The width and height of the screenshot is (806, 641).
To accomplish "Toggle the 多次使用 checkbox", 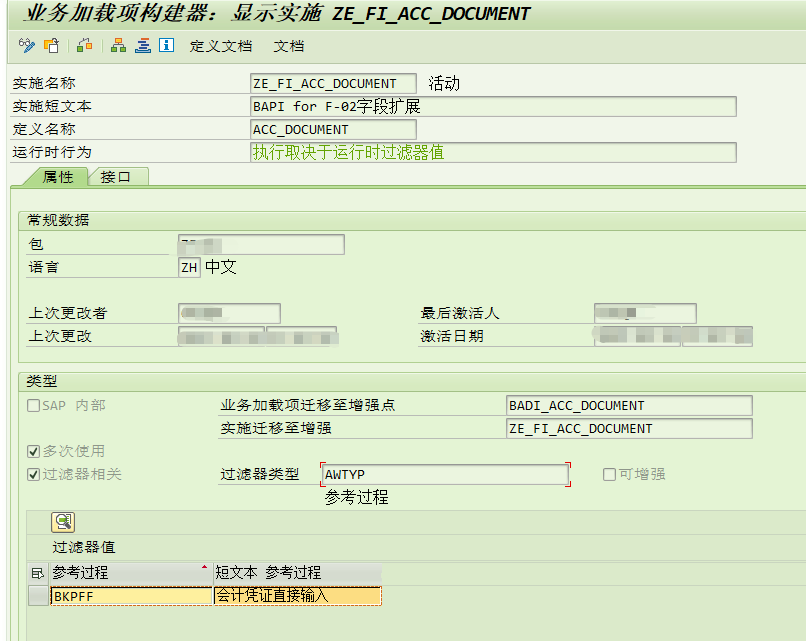I will click(x=33, y=450).
